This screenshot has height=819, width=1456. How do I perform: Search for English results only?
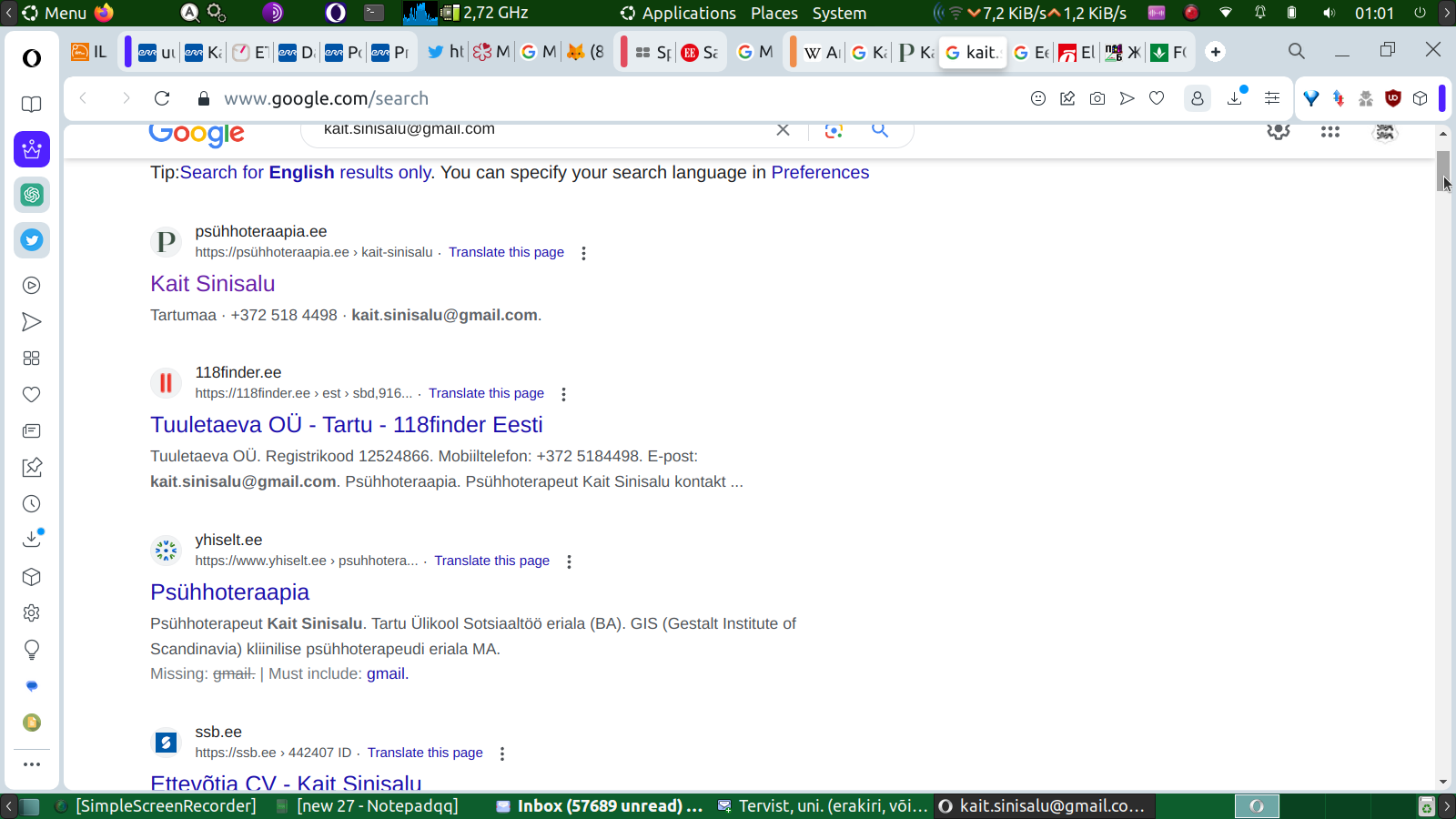[x=306, y=173]
